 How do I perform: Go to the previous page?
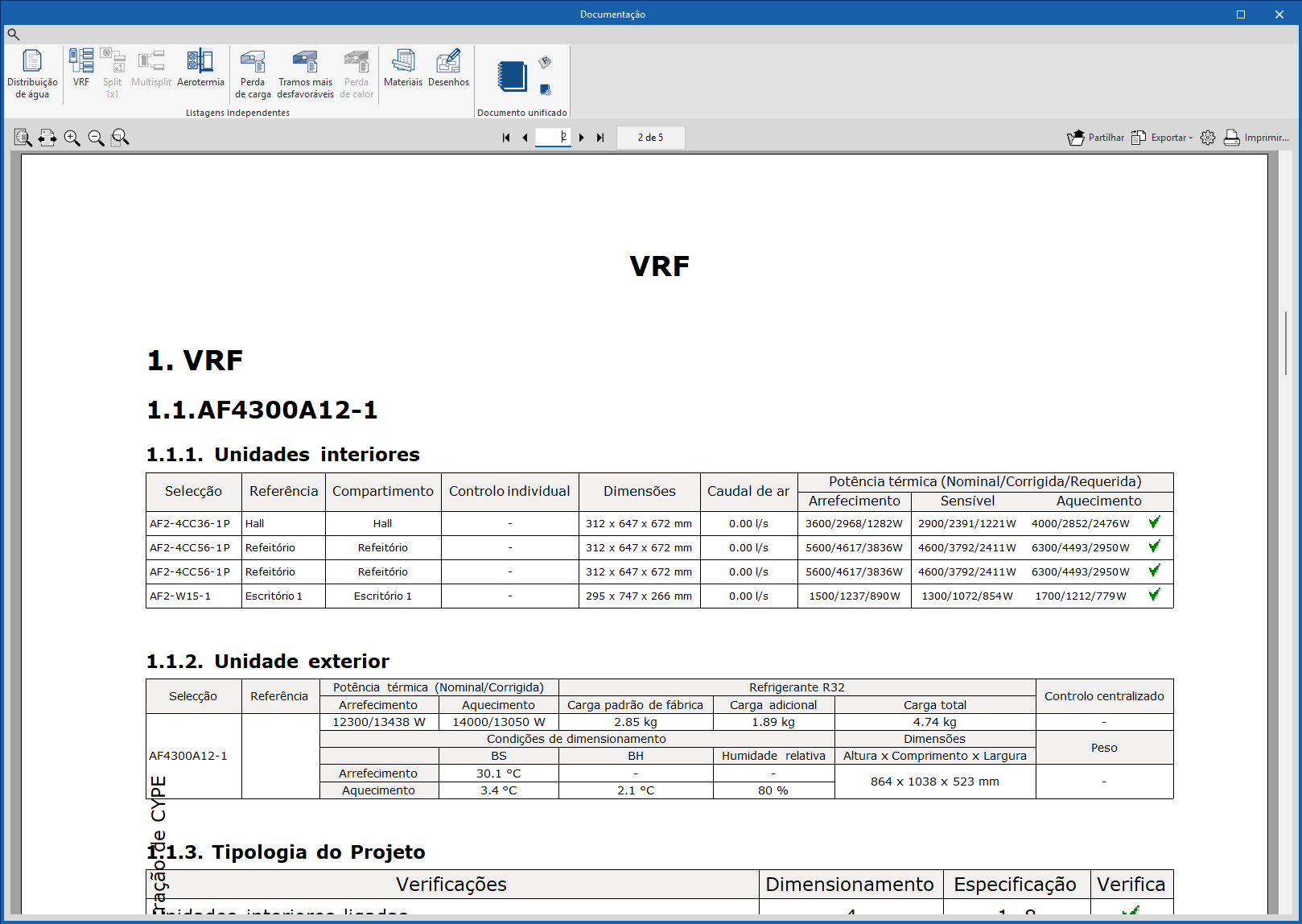tap(525, 138)
